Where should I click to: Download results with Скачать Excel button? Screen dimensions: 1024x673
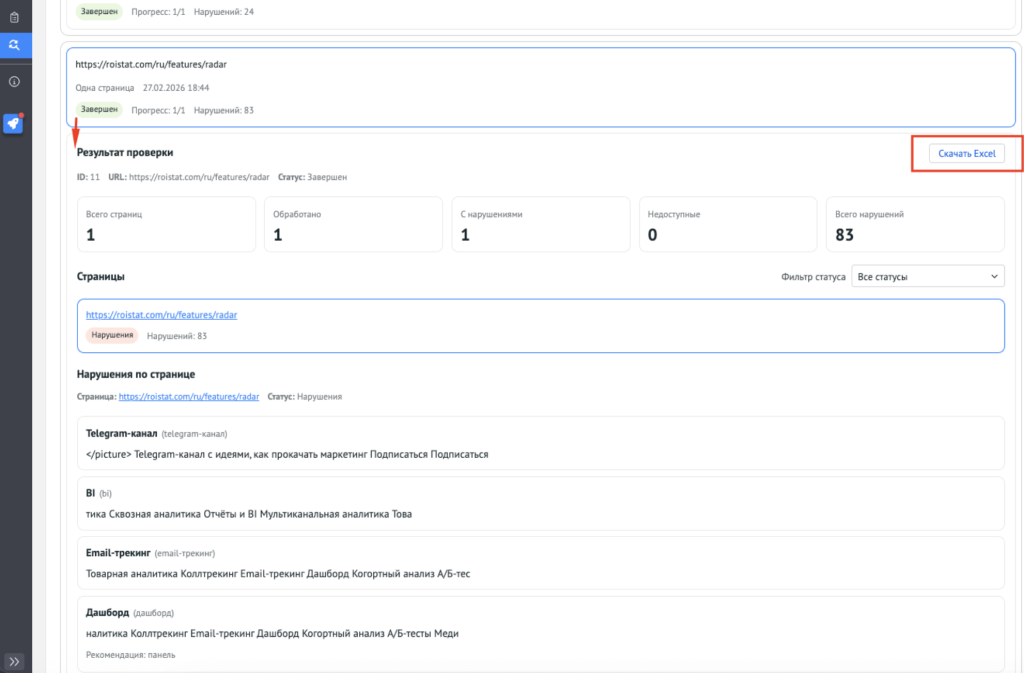click(x=965, y=154)
